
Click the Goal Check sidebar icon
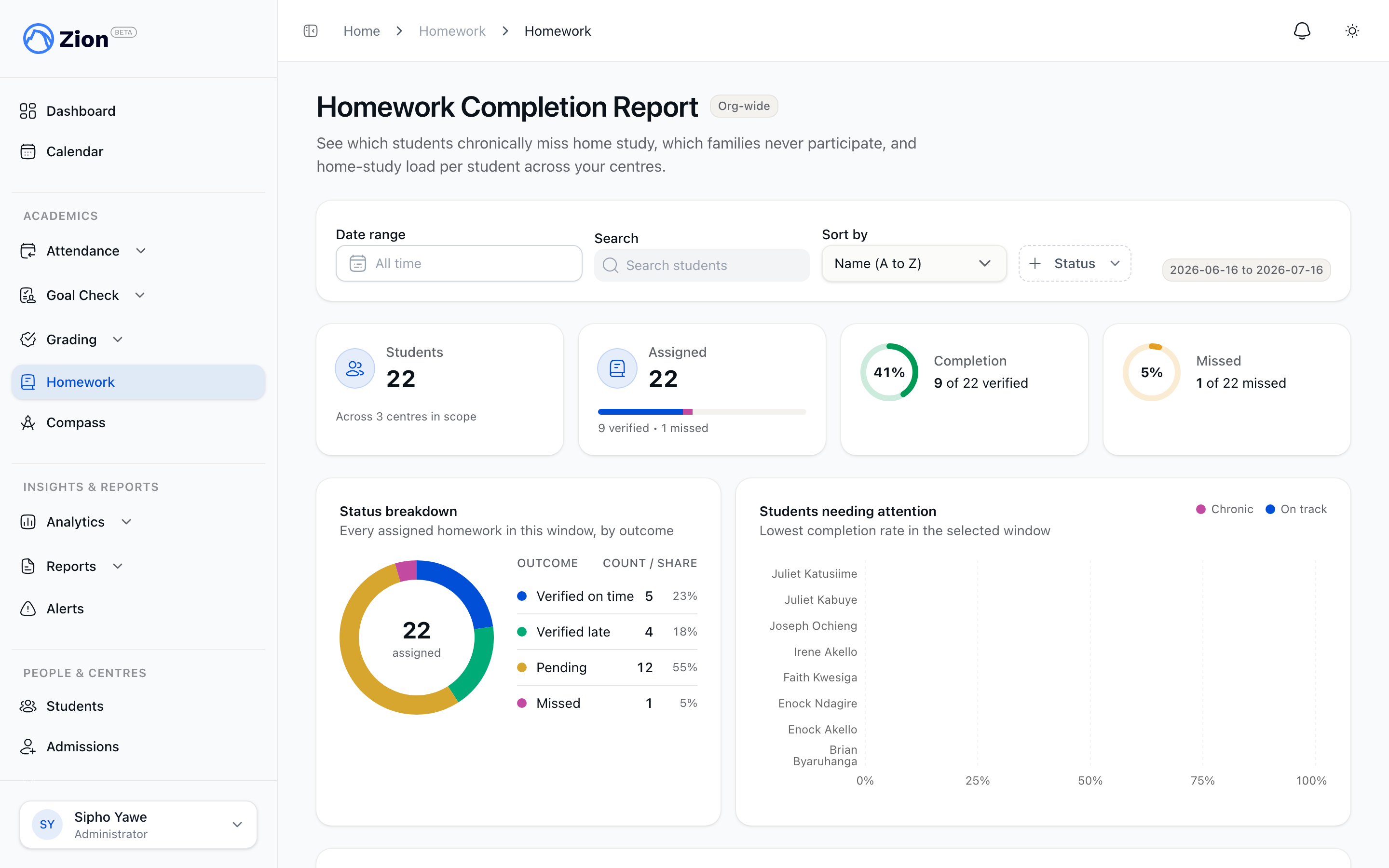[x=28, y=295]
